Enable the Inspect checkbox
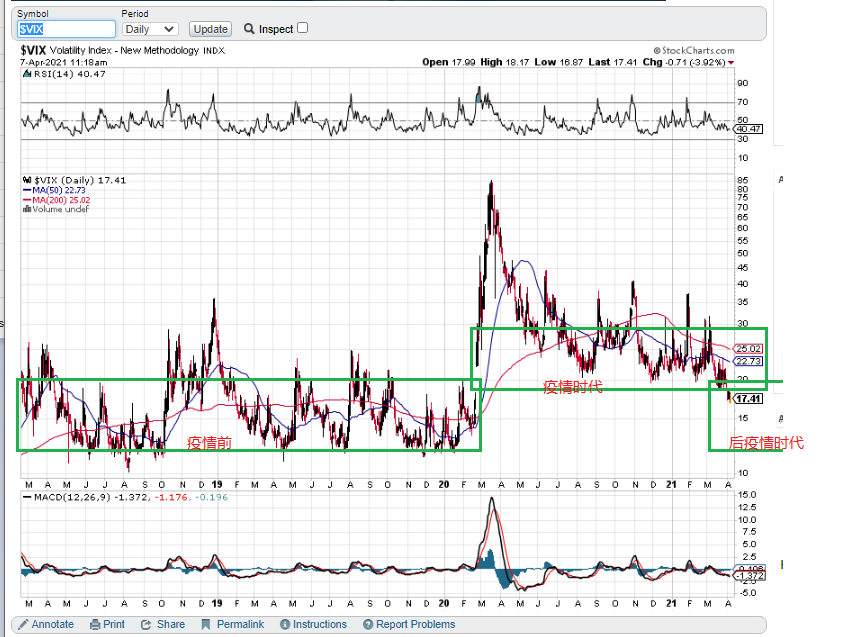The image size is (845, 637). coord(303,28)
